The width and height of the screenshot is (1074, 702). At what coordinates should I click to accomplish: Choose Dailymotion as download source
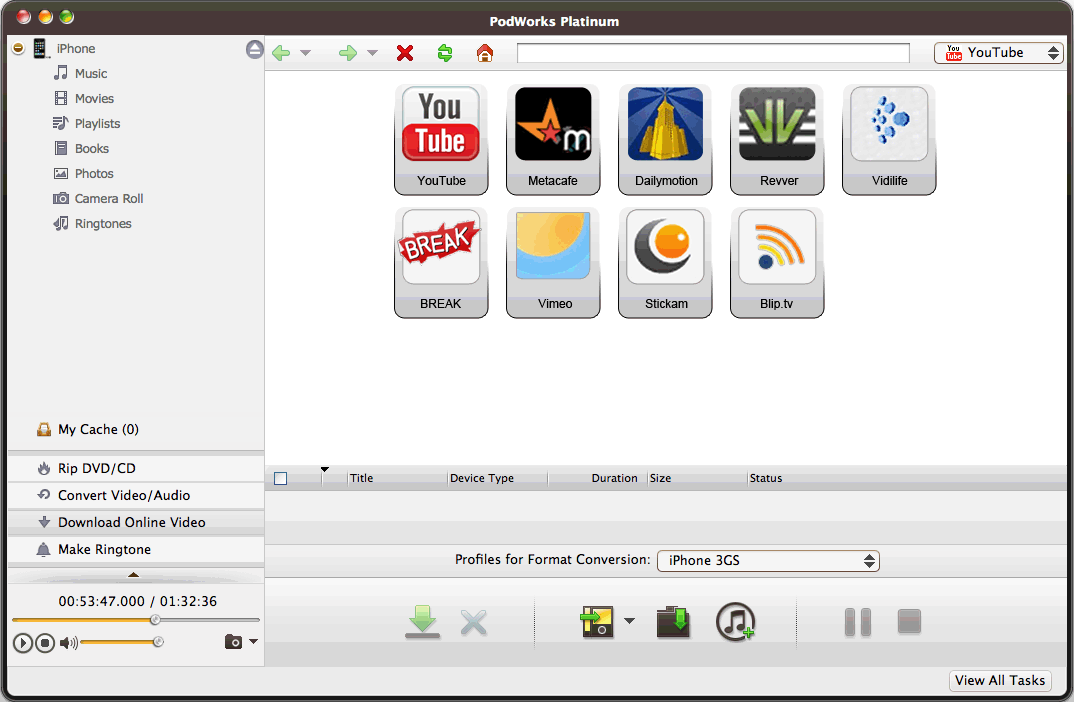(x=665, y=138)
